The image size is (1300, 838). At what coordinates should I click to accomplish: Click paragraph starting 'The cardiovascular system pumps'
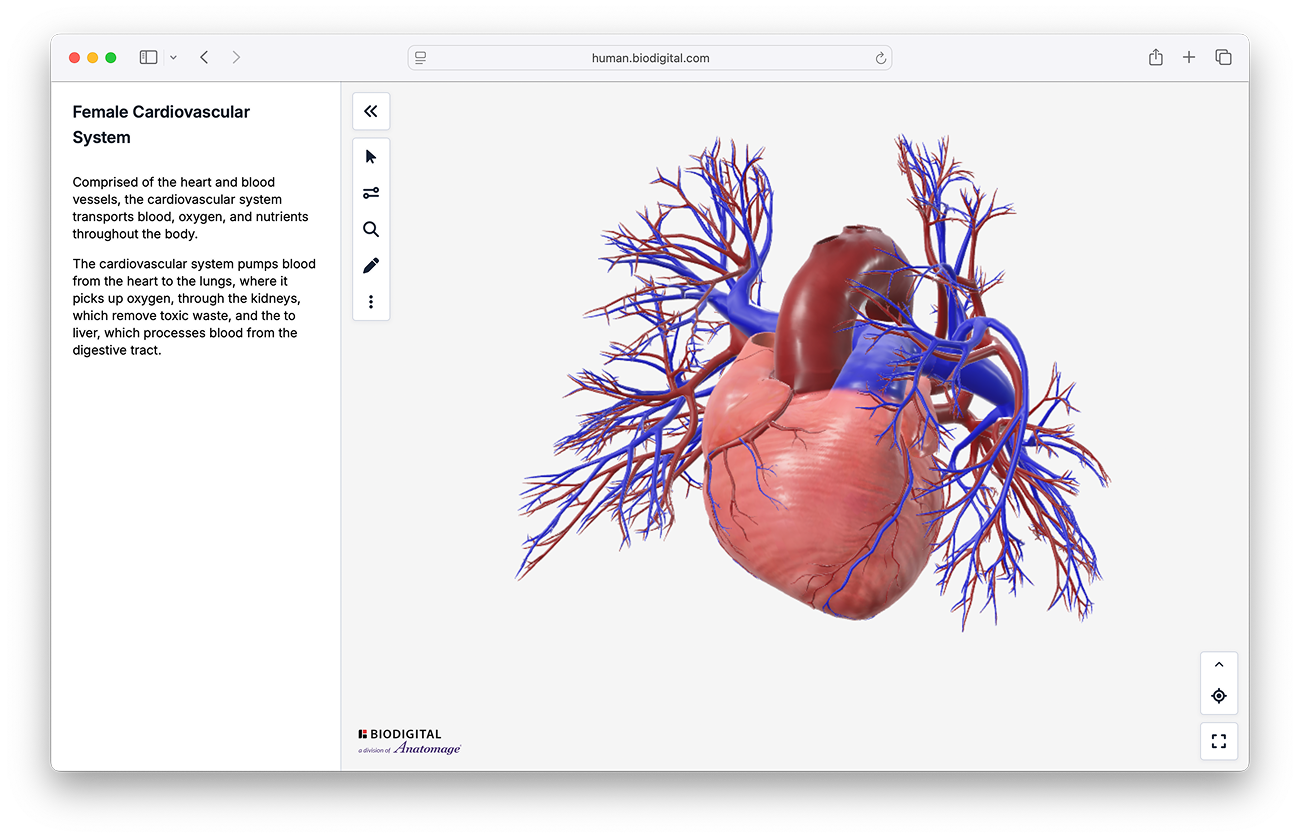(194, 307)
